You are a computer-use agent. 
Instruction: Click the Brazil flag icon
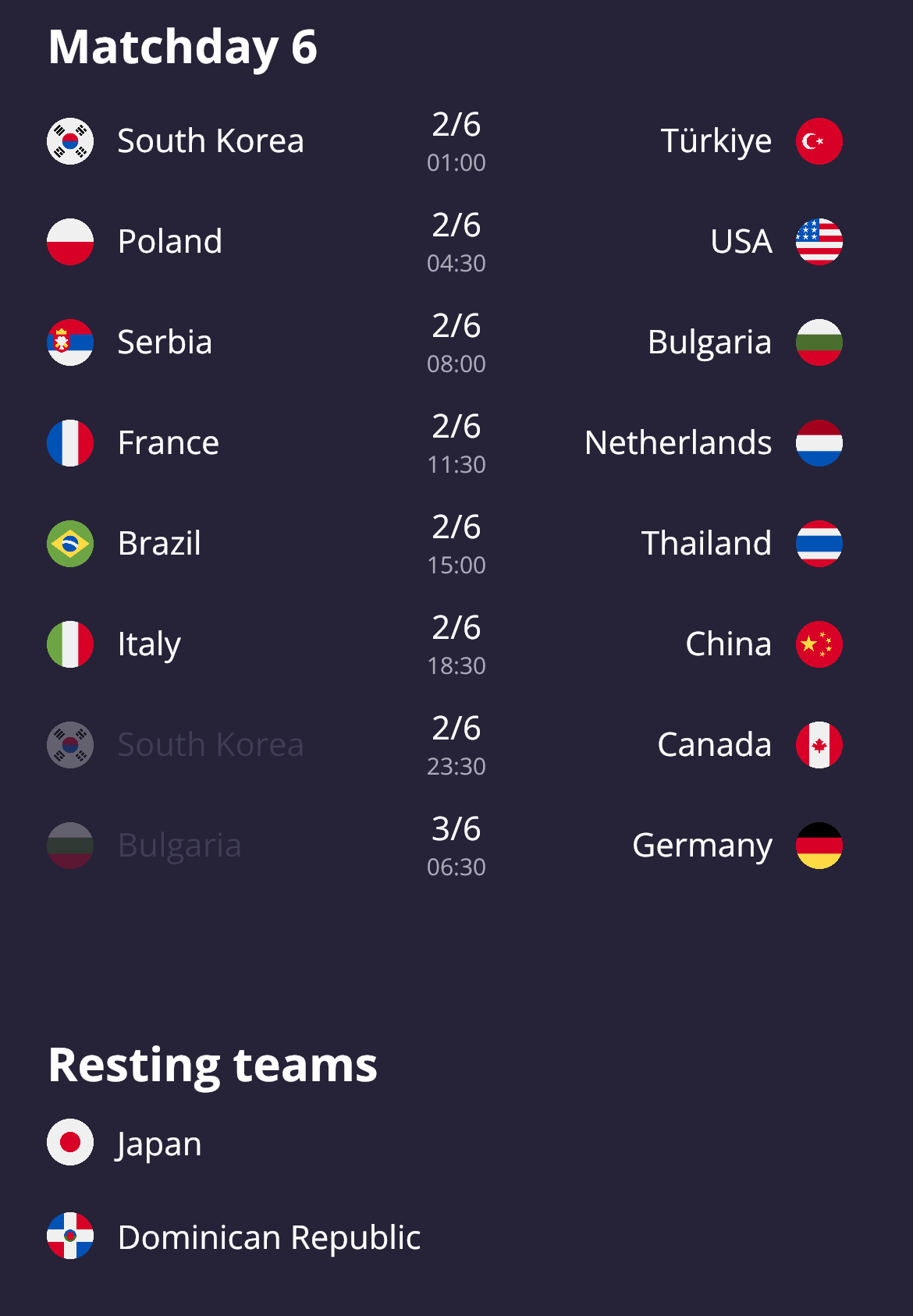(70, 544)
